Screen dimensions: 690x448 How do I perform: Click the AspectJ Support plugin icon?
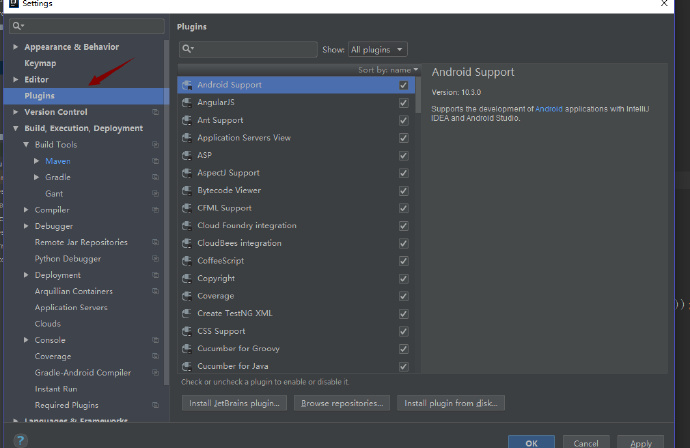pos(187,173)
